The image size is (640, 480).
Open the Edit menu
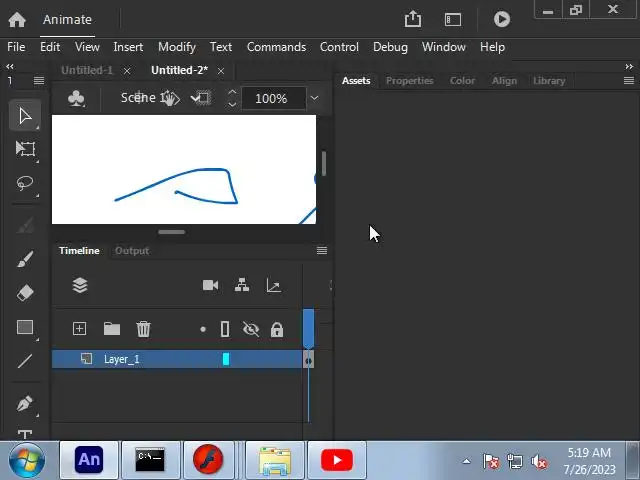pyautogui.click(x=50, y=47)
